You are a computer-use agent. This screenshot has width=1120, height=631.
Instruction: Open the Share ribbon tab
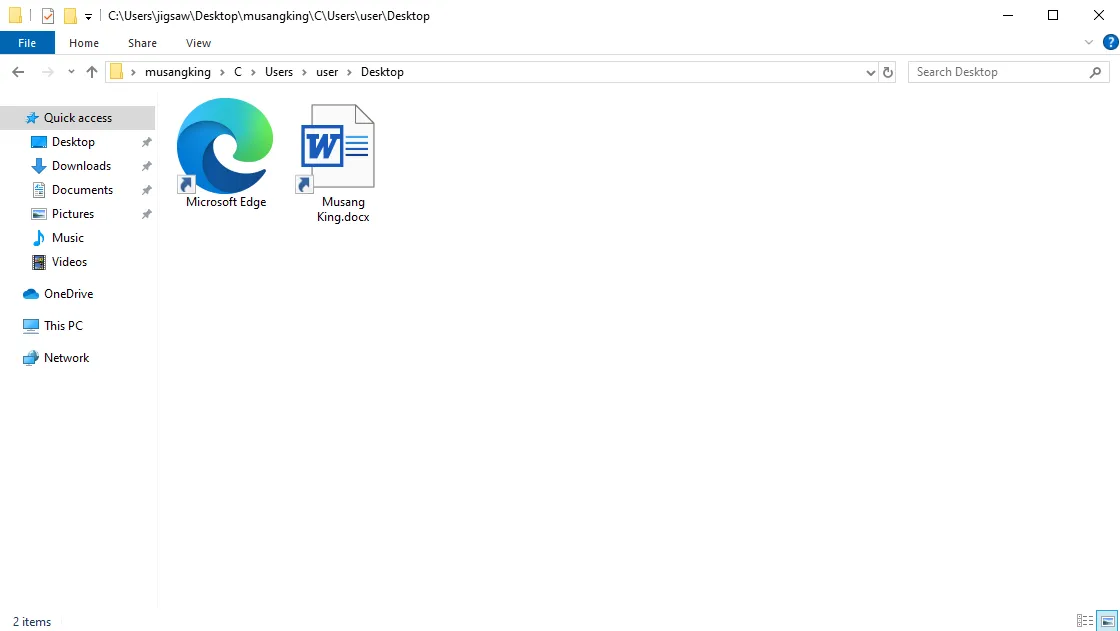pyautogui.click(x=142, y=43)
